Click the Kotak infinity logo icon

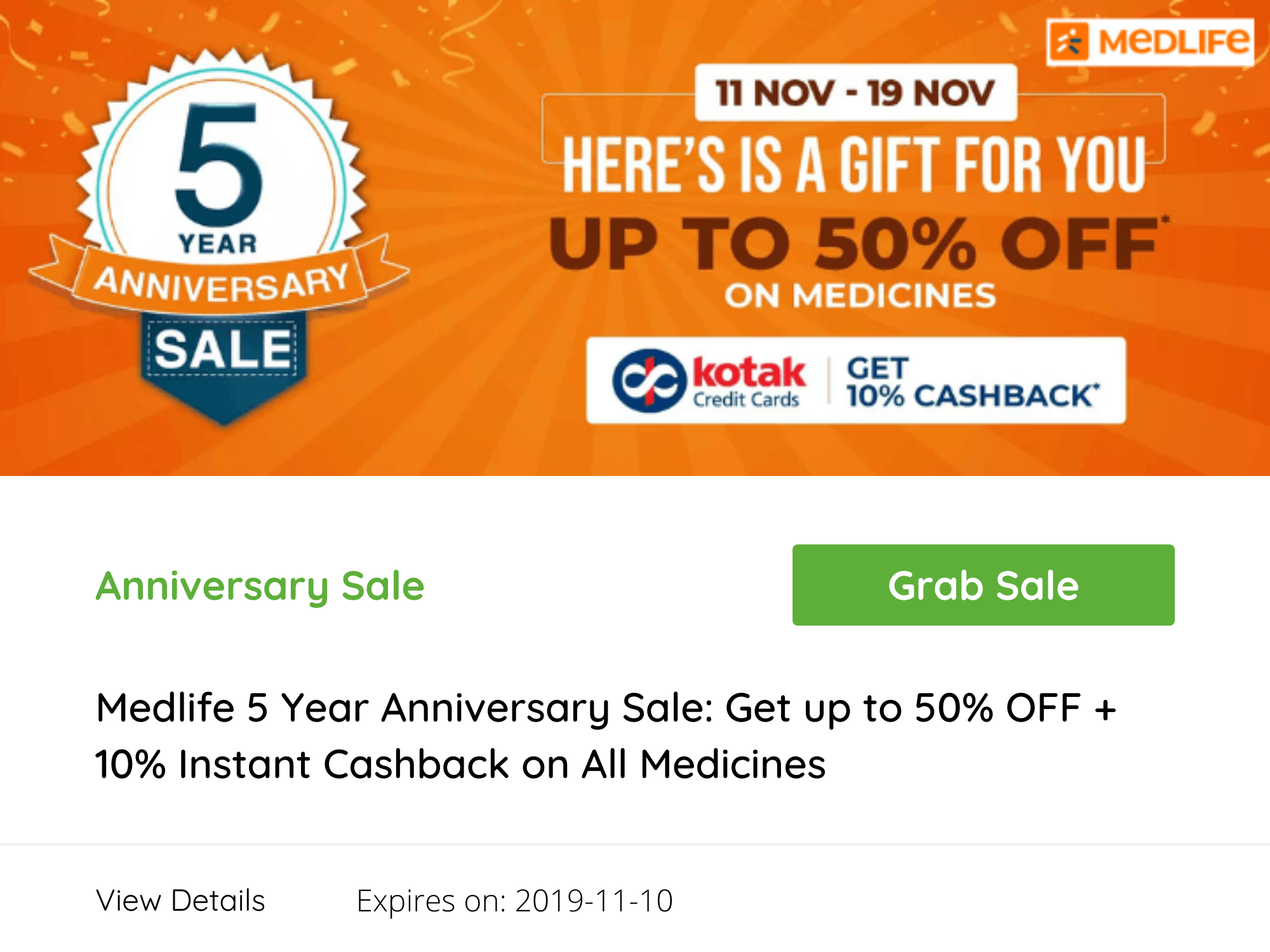click(x=649, y=381)
